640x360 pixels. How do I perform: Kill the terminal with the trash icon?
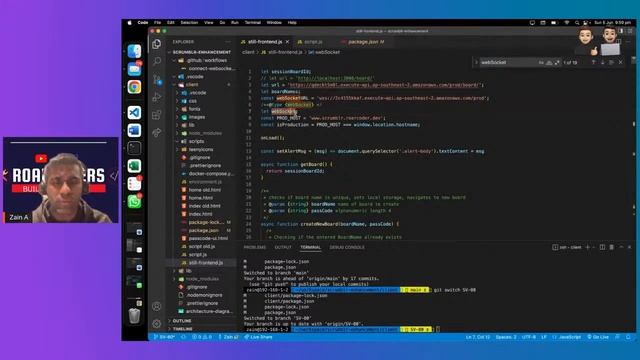pyautogui.click(x=611, y=247)
